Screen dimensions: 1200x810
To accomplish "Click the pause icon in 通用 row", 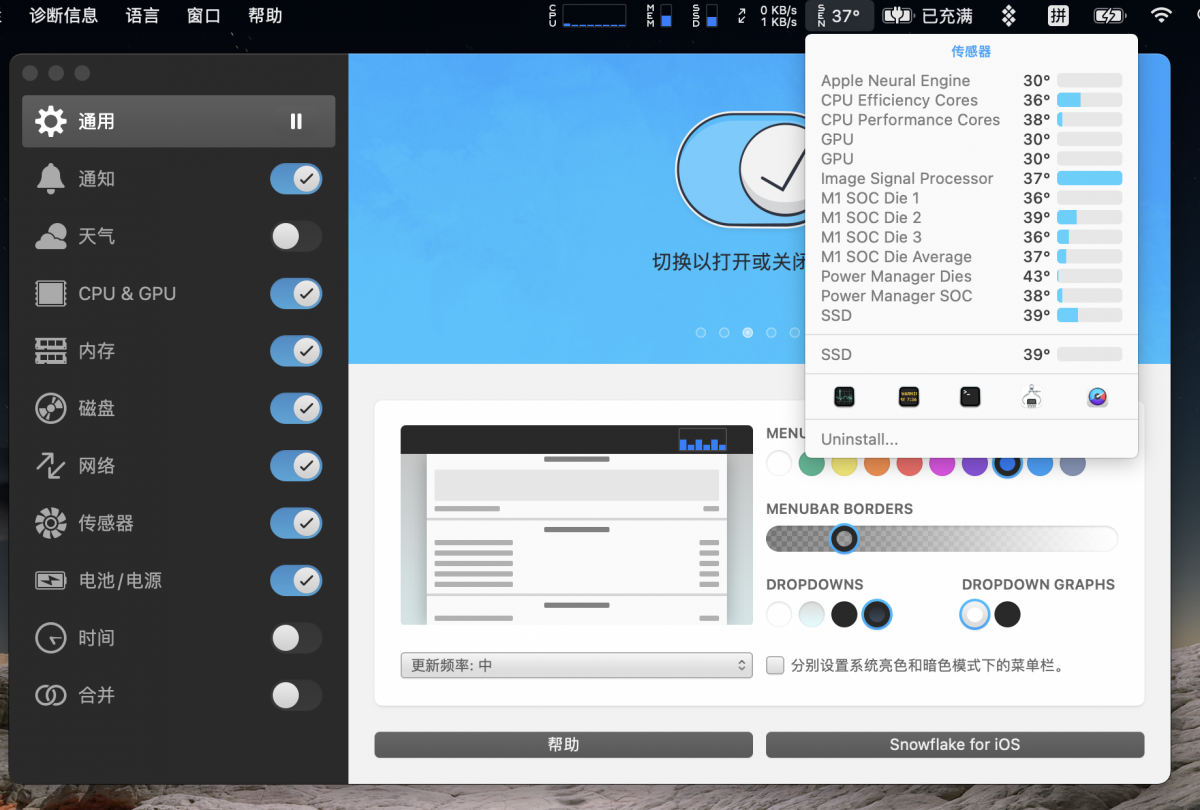I will (x=296, y=121).
